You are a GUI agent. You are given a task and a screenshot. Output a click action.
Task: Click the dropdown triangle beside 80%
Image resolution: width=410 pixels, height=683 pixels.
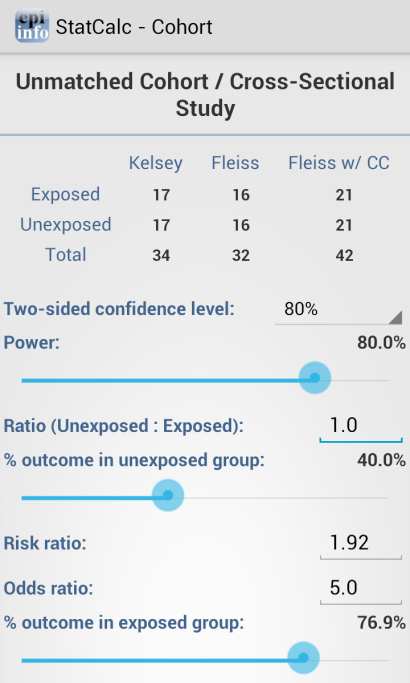point(395,318)
